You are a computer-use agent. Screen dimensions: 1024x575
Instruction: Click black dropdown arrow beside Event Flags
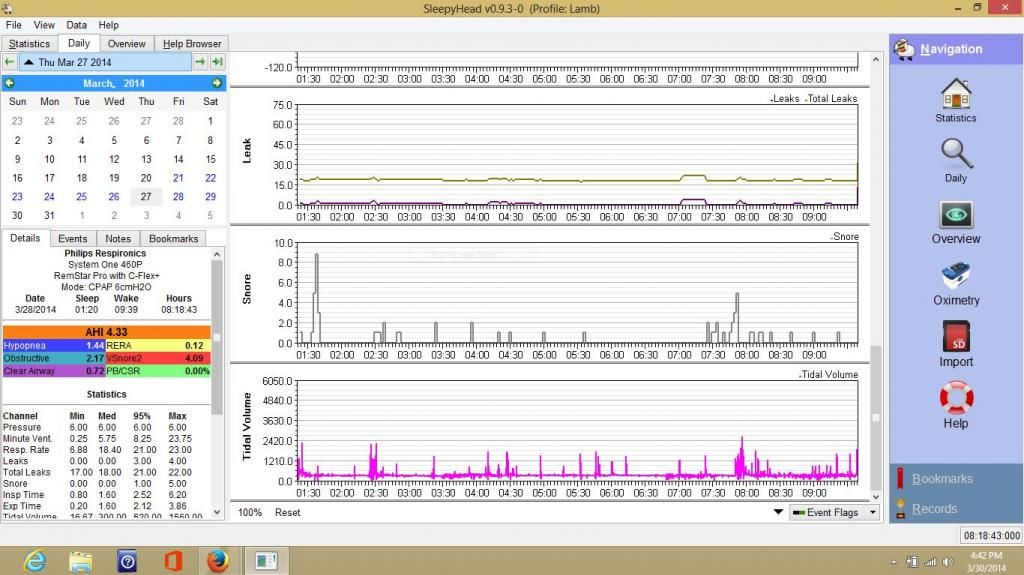[778, 512]
